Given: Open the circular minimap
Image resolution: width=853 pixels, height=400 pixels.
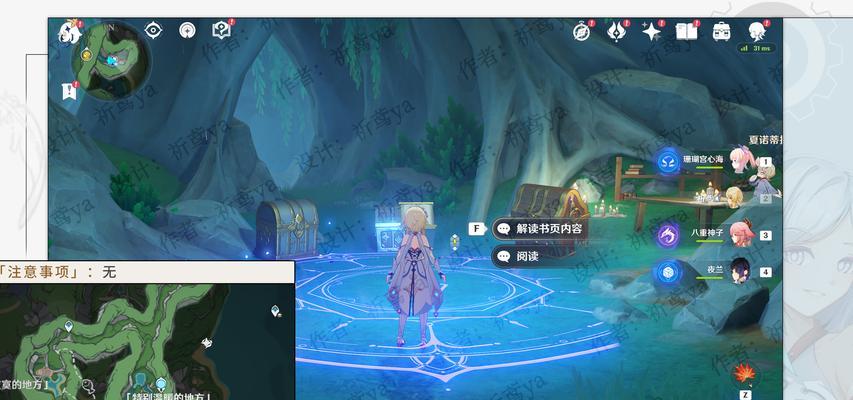Looking at the screenshot, I should pos(111,61).
